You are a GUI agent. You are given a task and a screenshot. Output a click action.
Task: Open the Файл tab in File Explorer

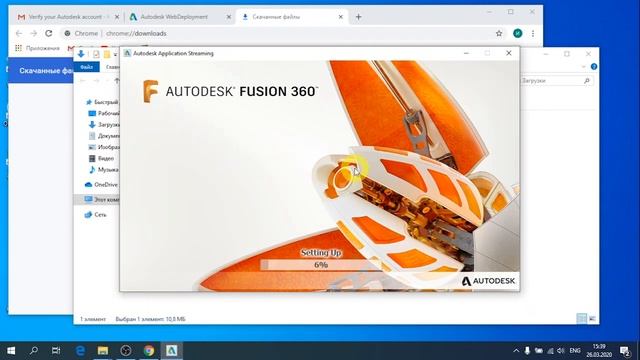coord(87,67)
